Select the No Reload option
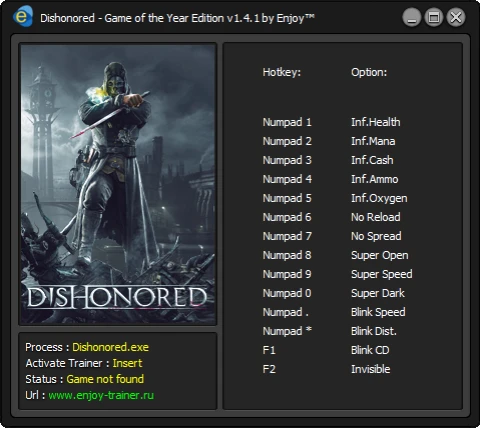The width and height of the screenshot is (480, 428). point(376,217)
